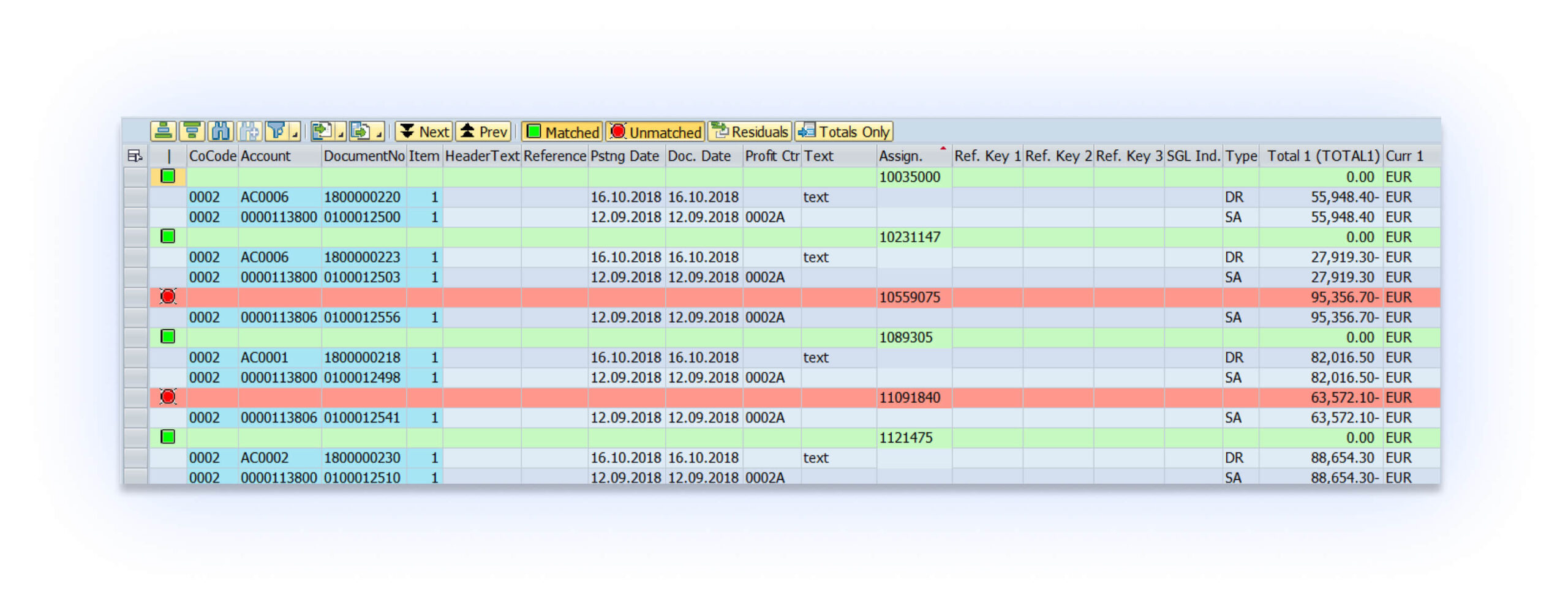Image resolution: width=1568 pixels, height=603 pixels.
Task: Click the export spreadsheet icon
Action: coord(322,131)
